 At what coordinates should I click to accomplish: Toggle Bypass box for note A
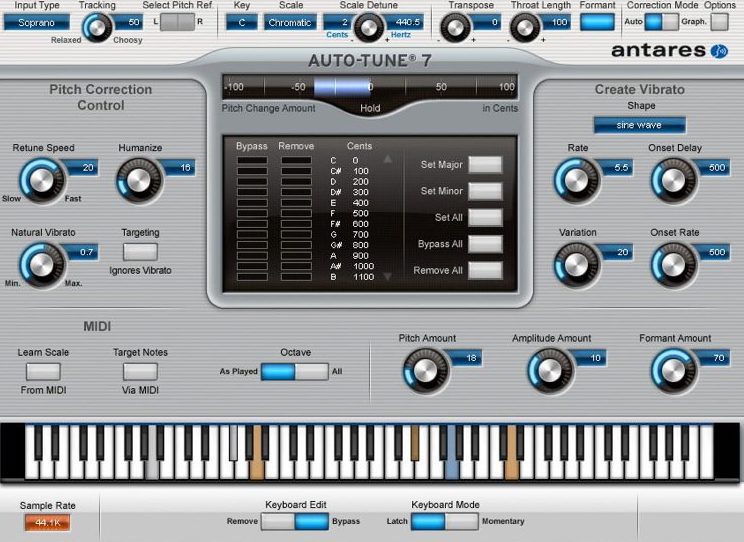click(x=252, y=255)
